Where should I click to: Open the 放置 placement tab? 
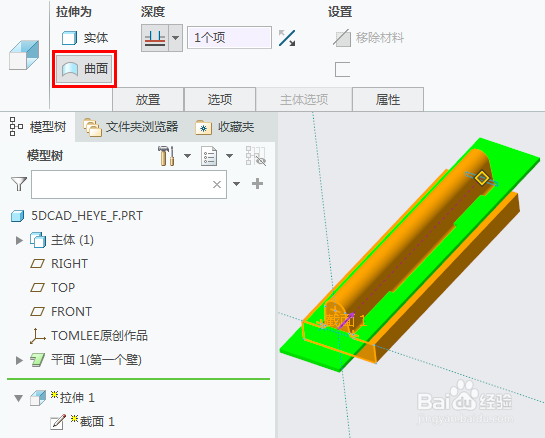click(148, 99)
